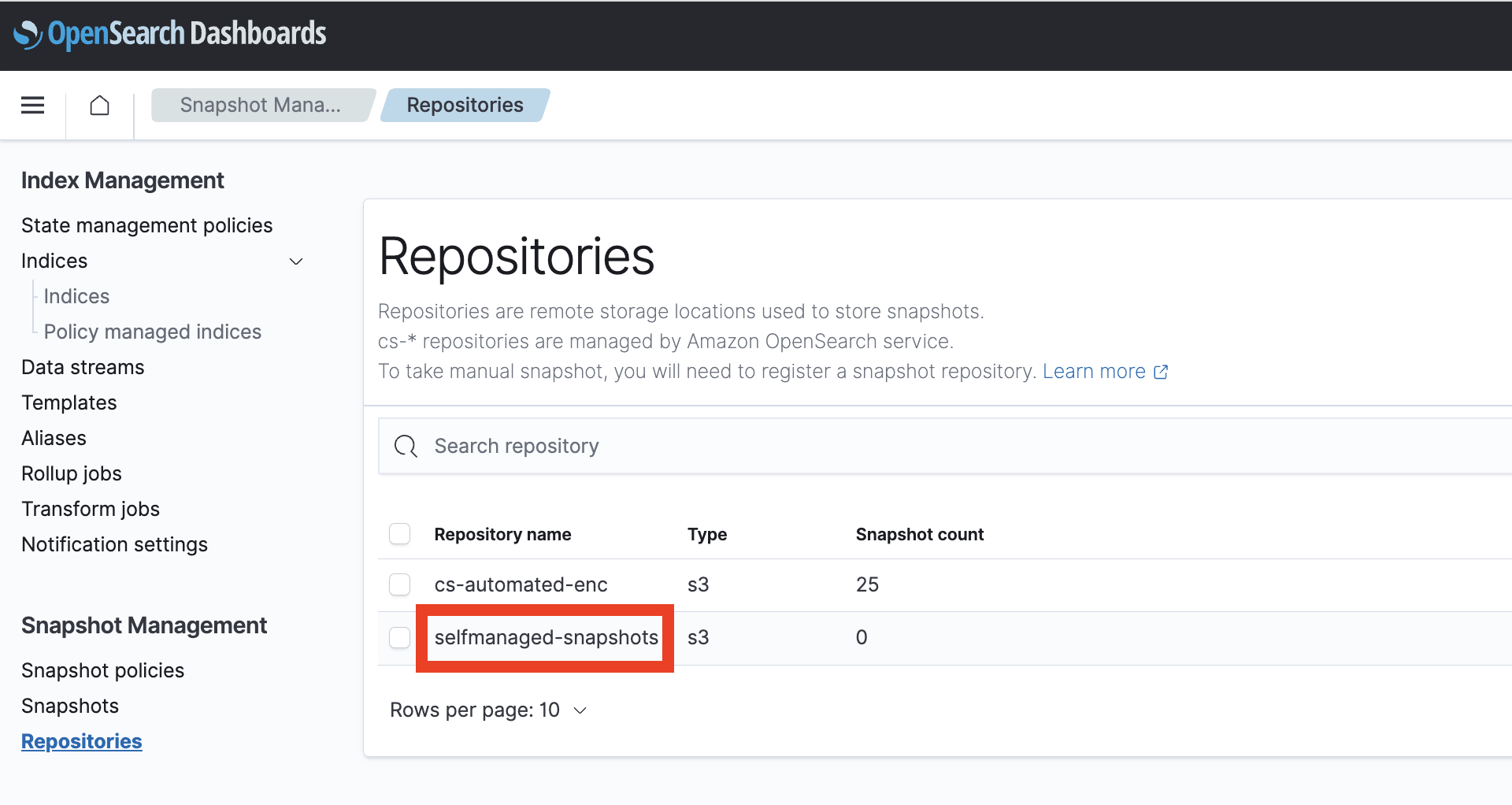Collapse the Indices sidebar section chevron
Screen dimensions: 1512x805
(296, 262)
